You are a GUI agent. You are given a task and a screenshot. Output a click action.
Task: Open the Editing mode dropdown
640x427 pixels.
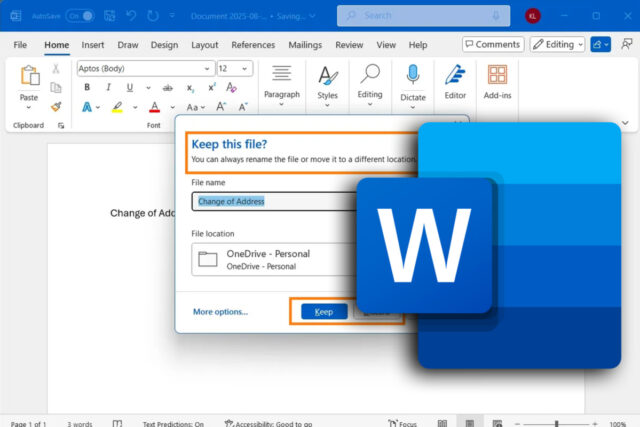(x=558, y=44)
